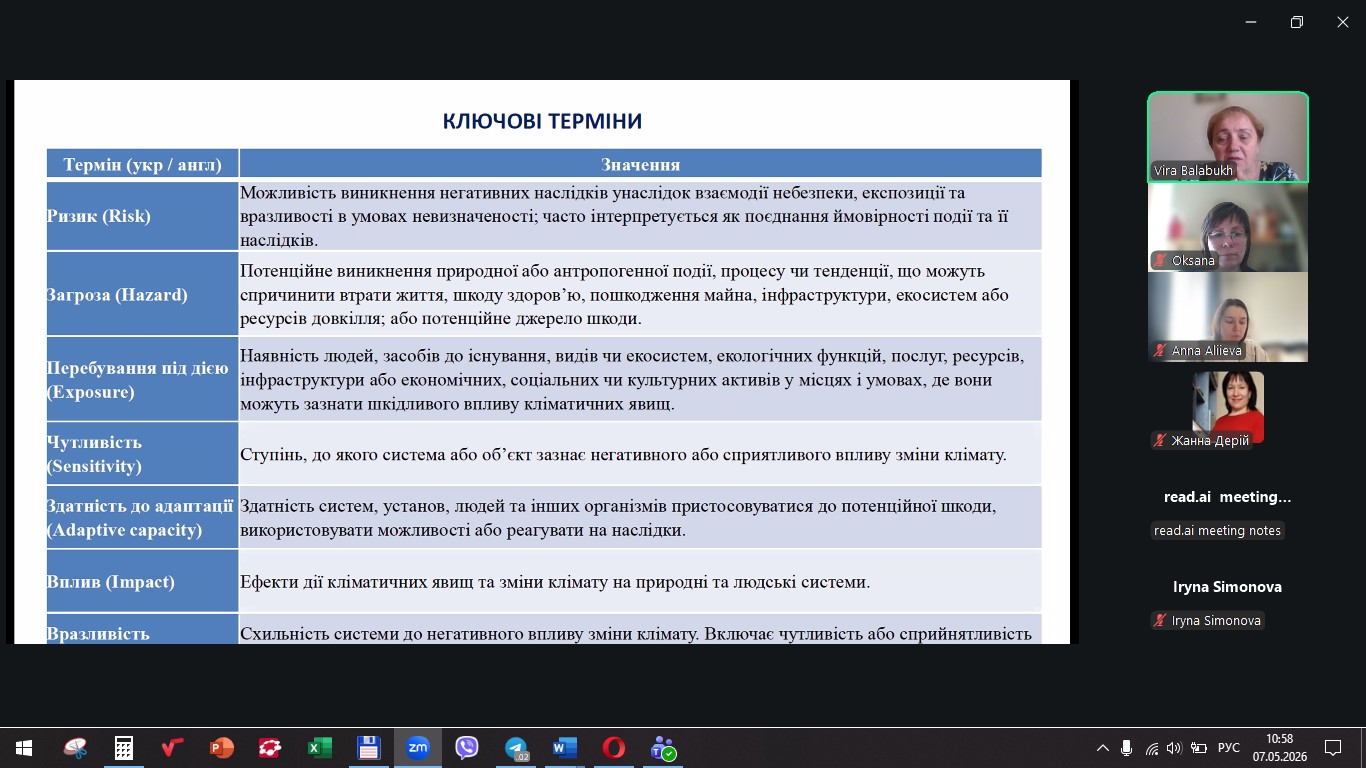Image resolution: width=1366 pixels, height=768 pixels.
Task: Select Жанна Дерій's profile picture tile
Action: pyautogui.click(x=1228, y=407)
